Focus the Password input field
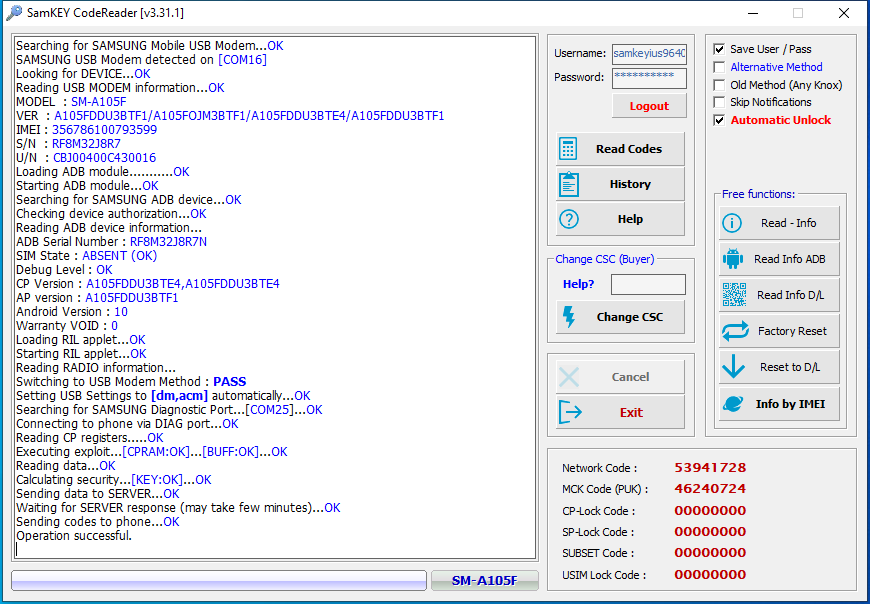This screenshot has height=604, width=870. [x=649, y=78]
